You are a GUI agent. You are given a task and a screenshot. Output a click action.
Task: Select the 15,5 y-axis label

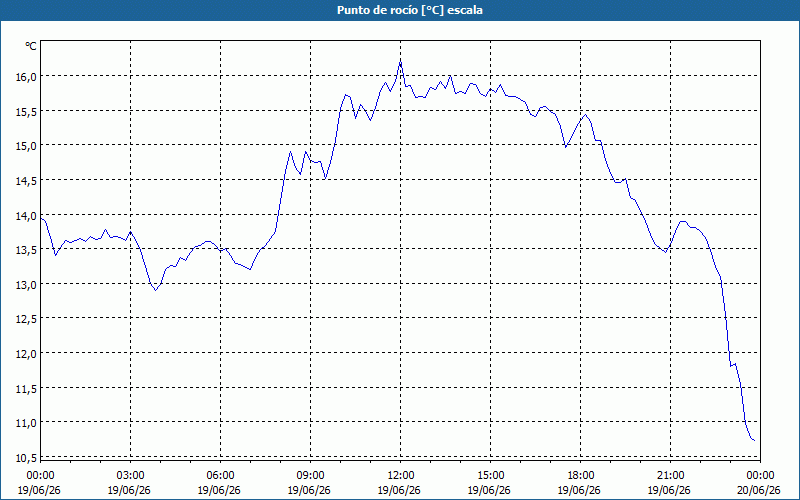(27, 111)
